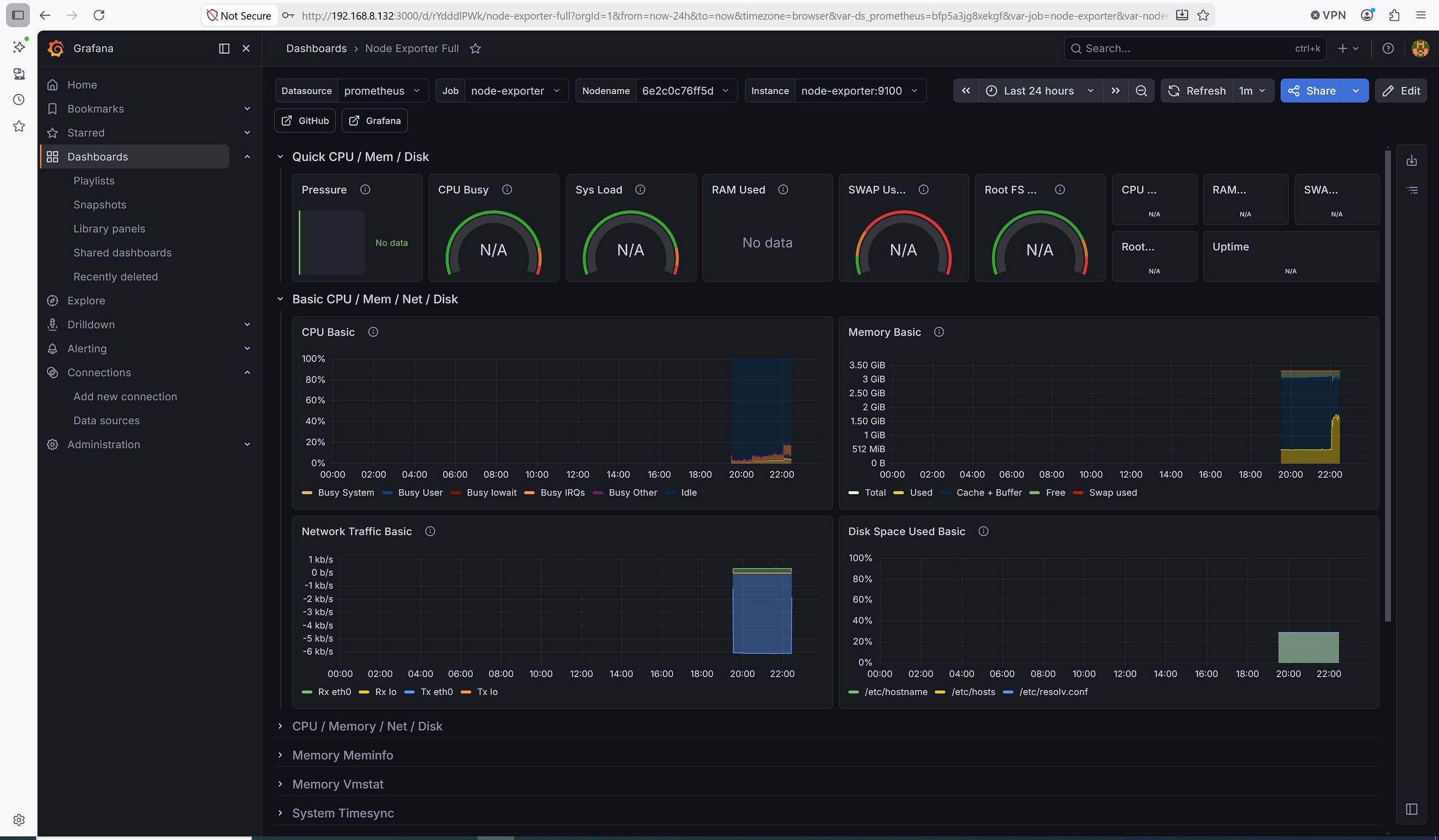Click the Refresh button

click(1197, 91)
